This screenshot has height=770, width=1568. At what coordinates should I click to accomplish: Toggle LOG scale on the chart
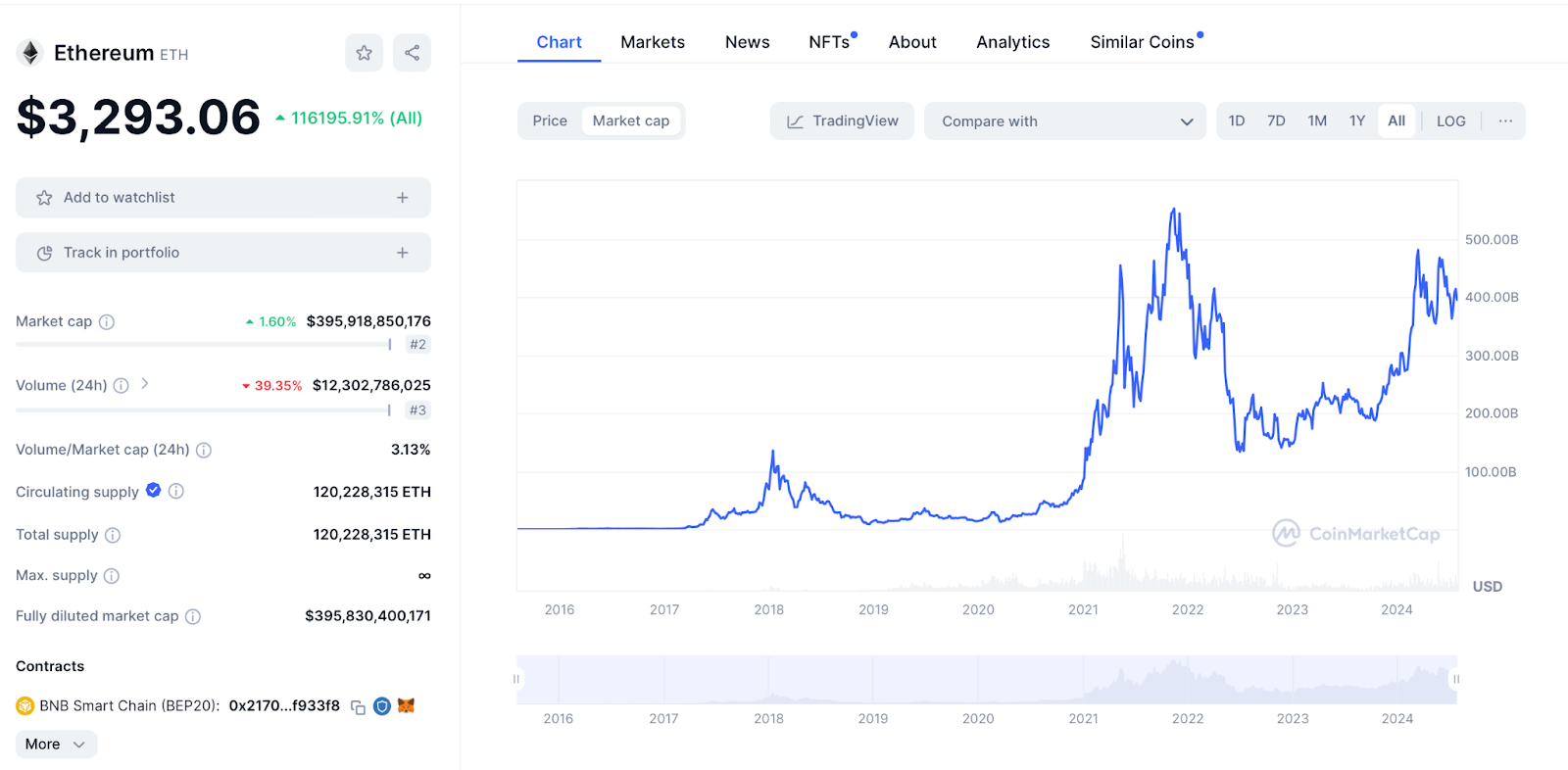click(1451, 121)
